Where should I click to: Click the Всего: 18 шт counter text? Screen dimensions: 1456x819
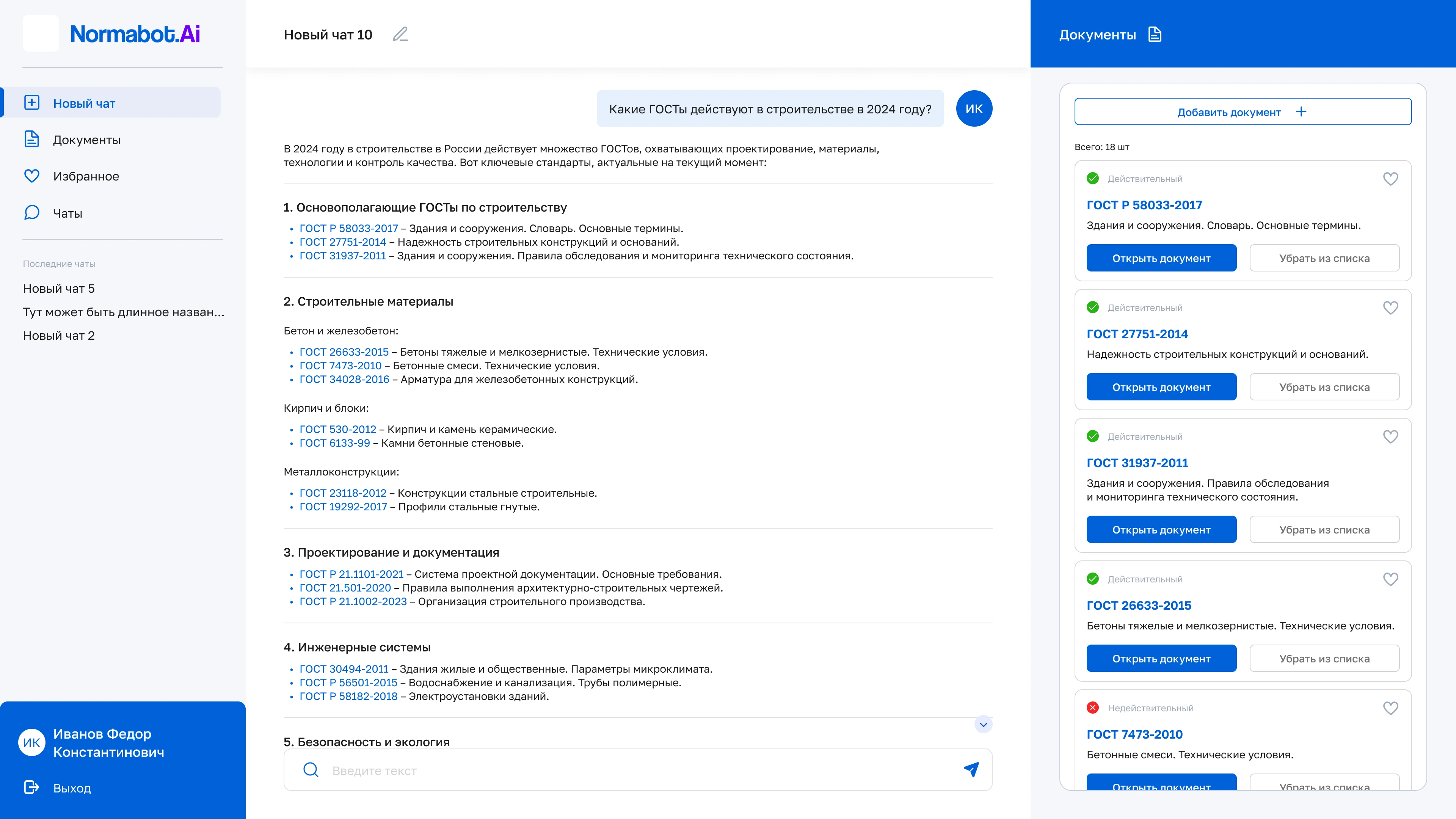coord(1101,147)
